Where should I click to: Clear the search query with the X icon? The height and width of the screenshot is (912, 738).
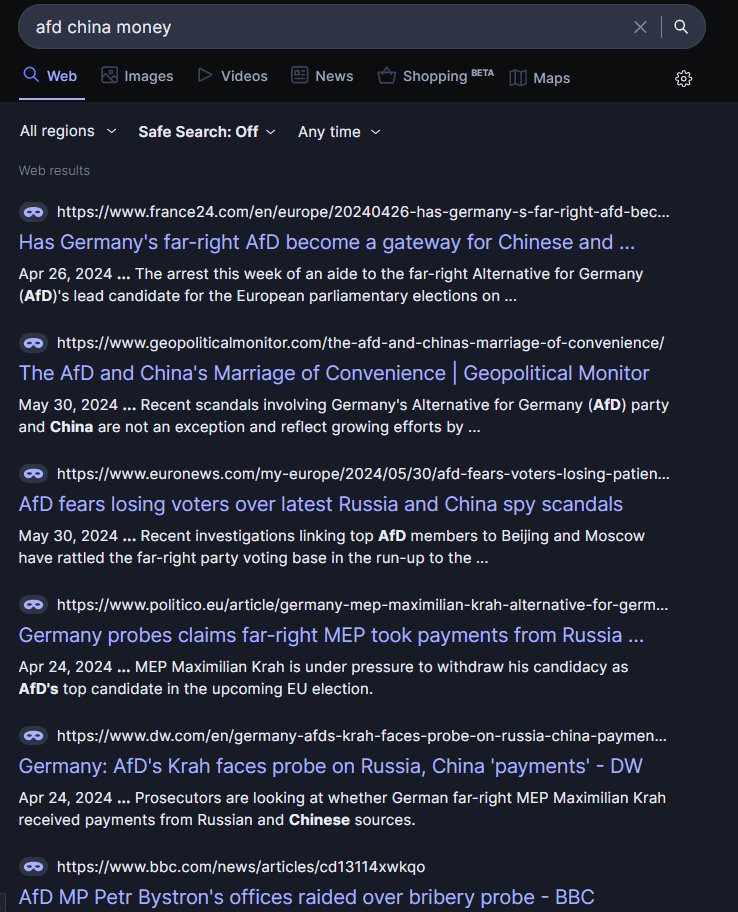tap(640, 27)
